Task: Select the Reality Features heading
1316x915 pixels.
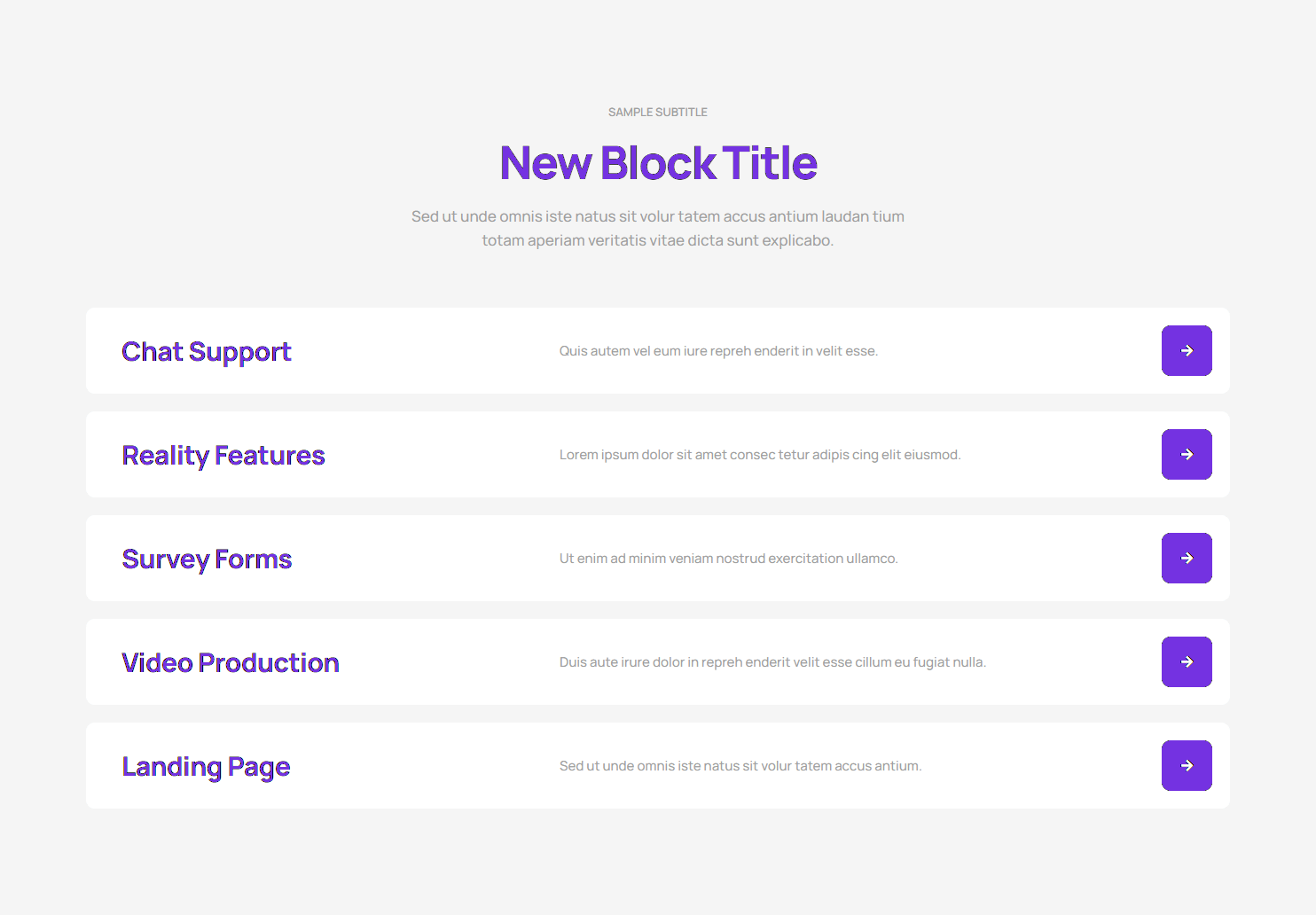Action: (x=223, y=456)
